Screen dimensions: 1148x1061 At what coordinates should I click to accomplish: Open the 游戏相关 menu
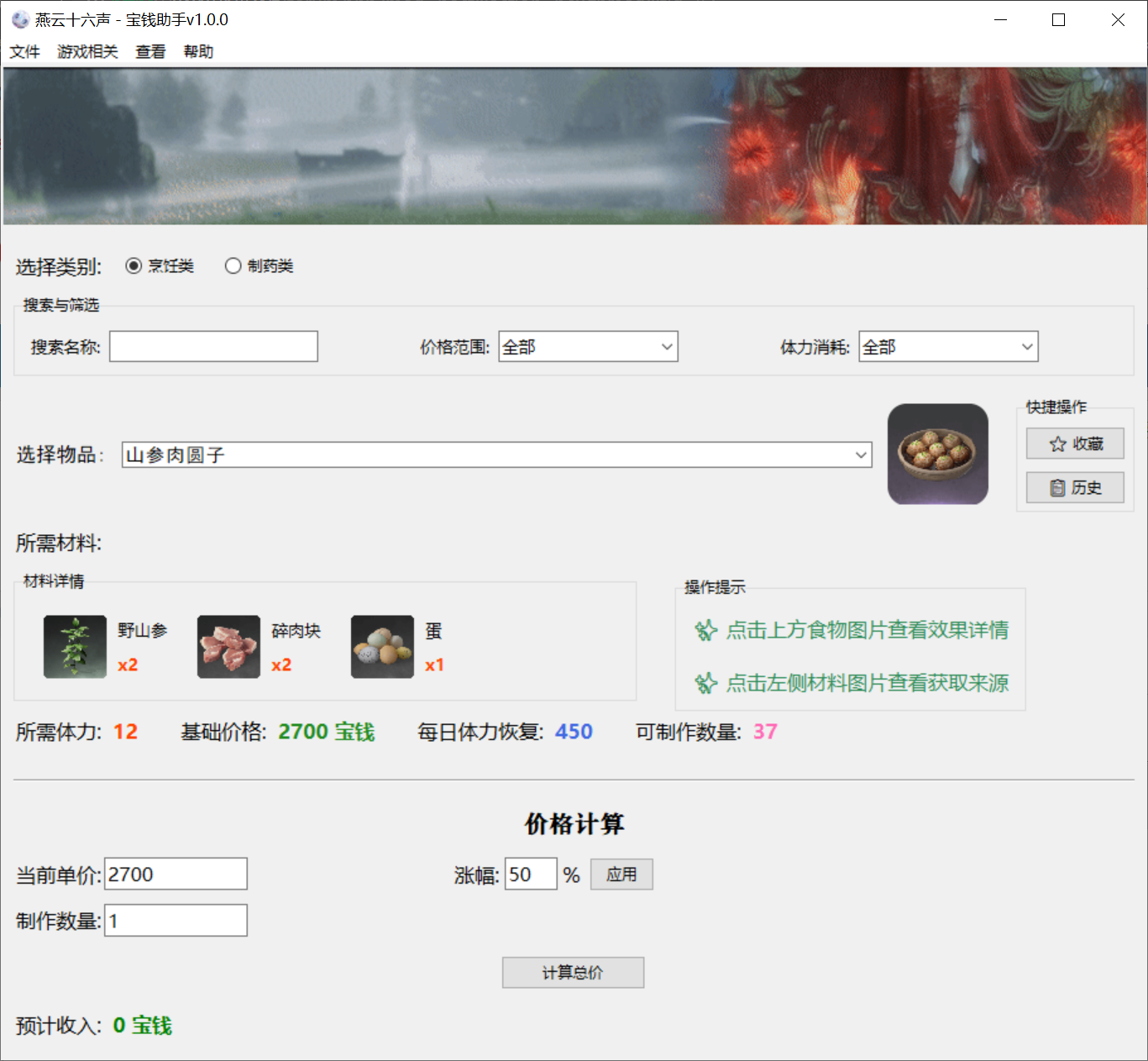(x=87, y=52)
